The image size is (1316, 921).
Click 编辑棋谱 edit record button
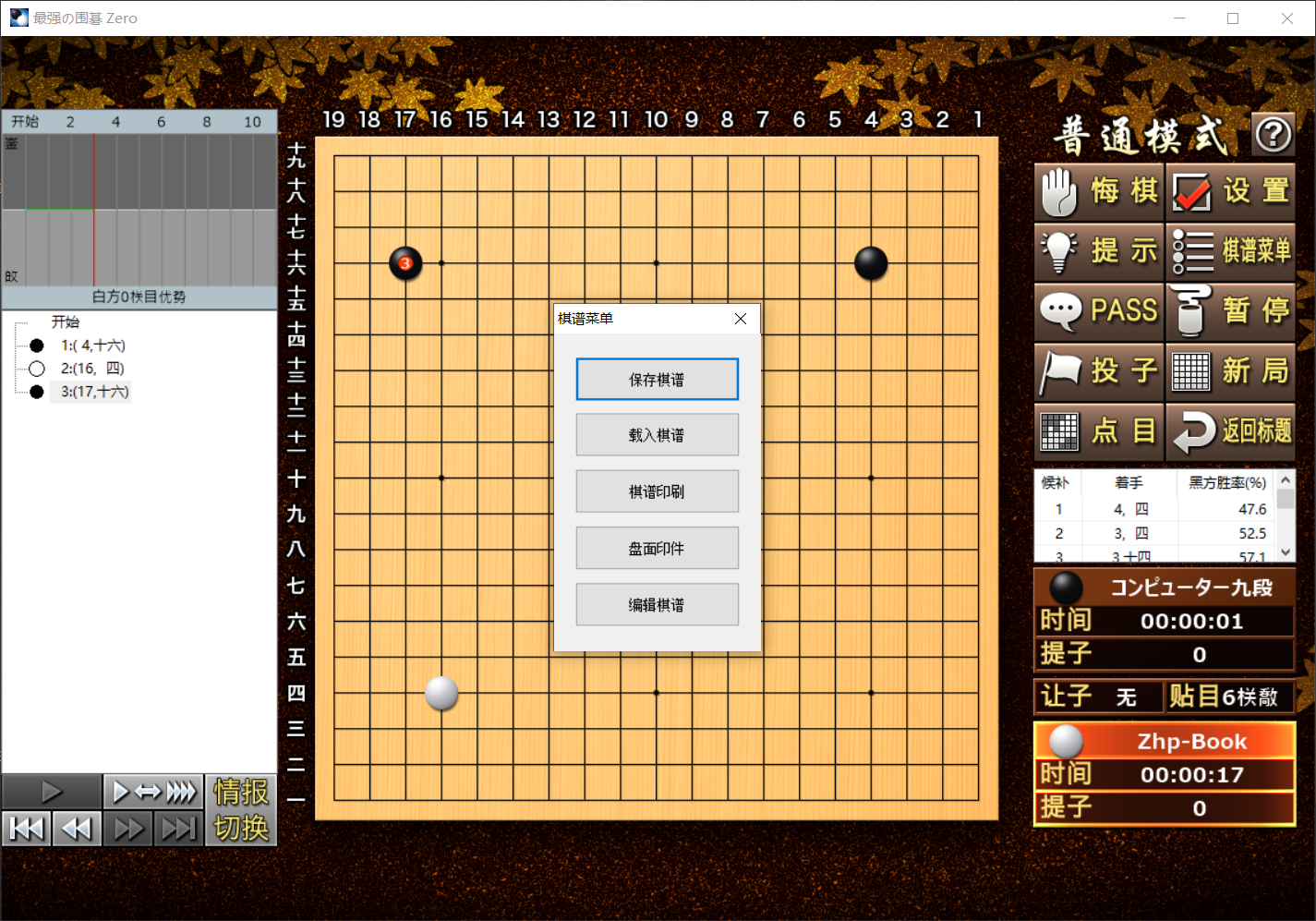pyautogui.click(x=657, y=605)
